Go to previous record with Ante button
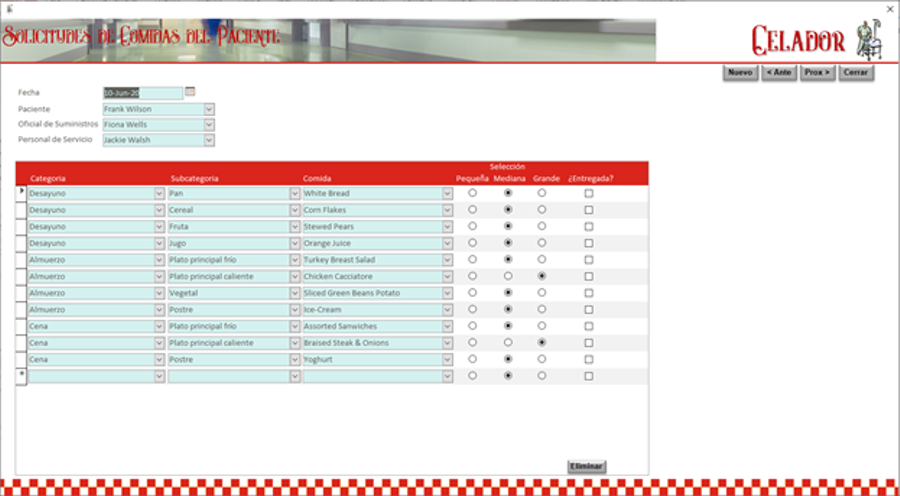 click(779, 73)
